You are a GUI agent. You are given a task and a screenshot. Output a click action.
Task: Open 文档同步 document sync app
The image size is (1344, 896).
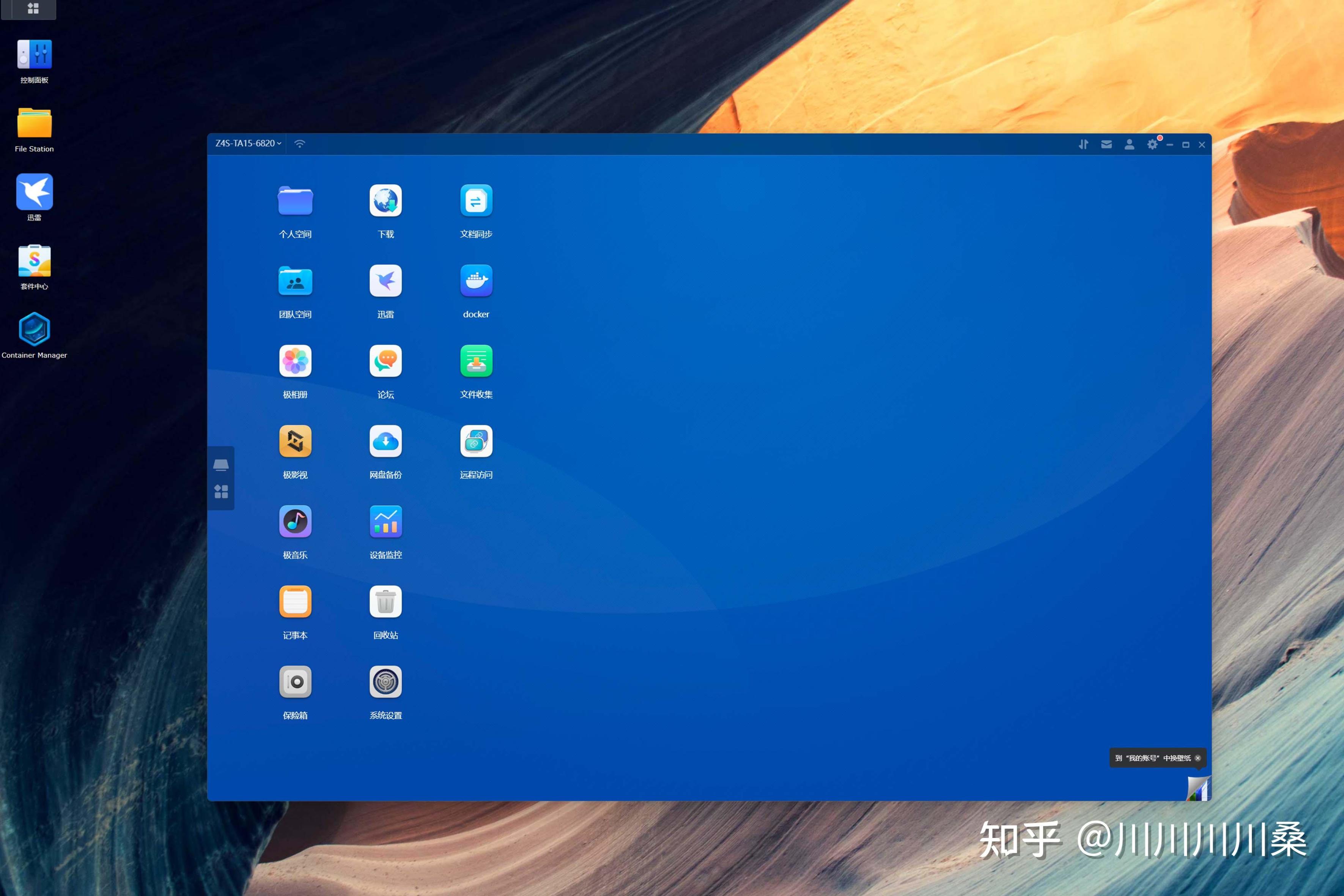(476, 201)
